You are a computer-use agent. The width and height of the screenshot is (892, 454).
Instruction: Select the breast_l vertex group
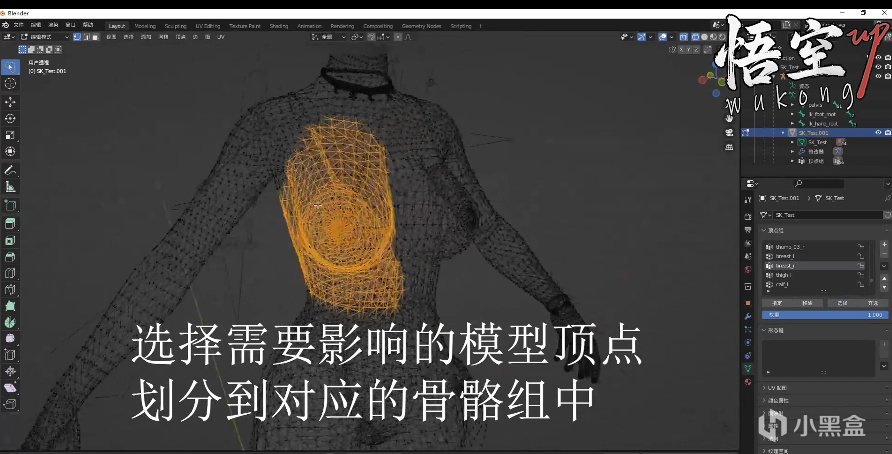(x=816, y=256)
